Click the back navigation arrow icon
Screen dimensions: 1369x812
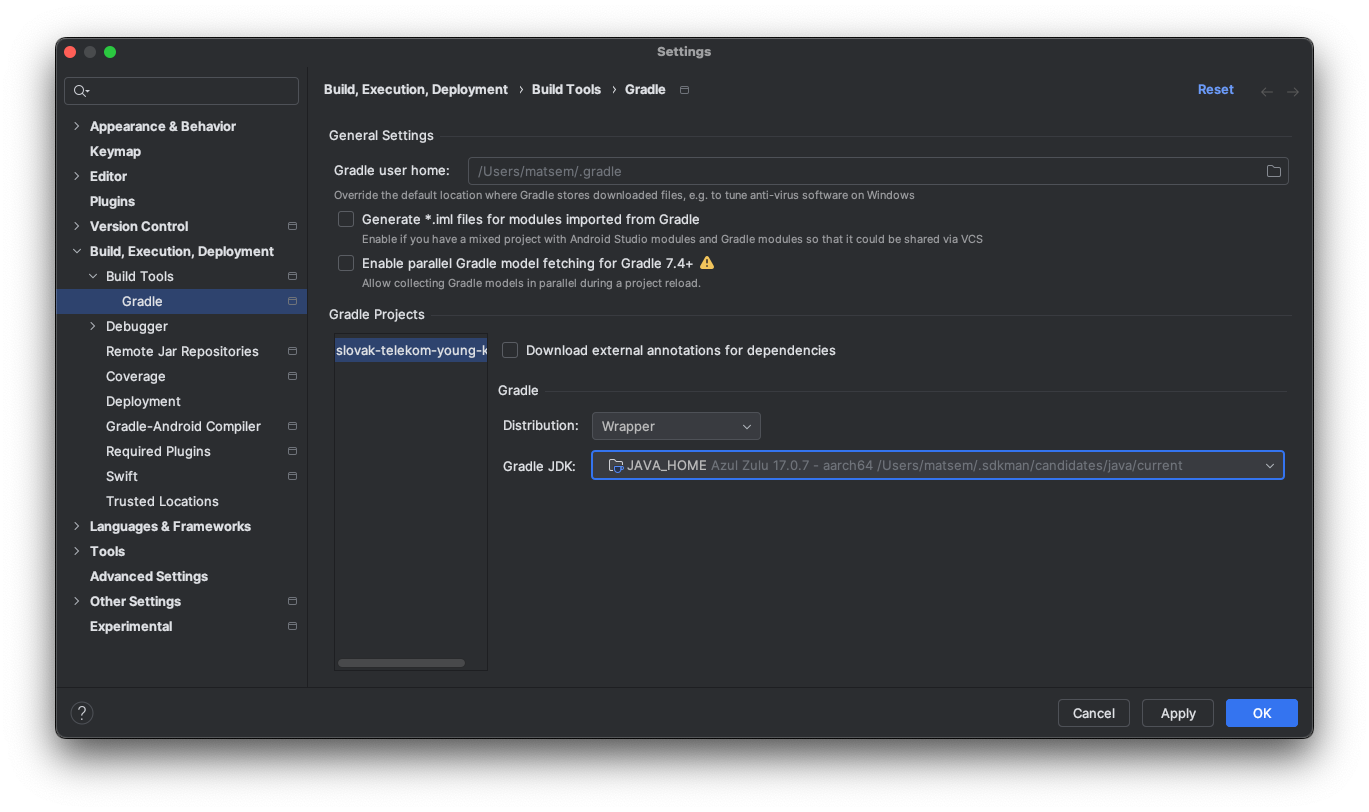pyautogui.click(x=1267, y=91)
